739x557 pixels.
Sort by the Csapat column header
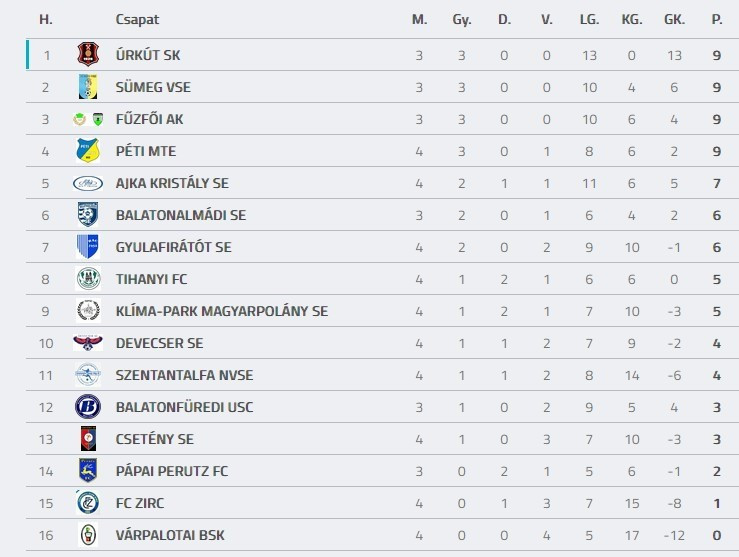(x=137, y=19)
